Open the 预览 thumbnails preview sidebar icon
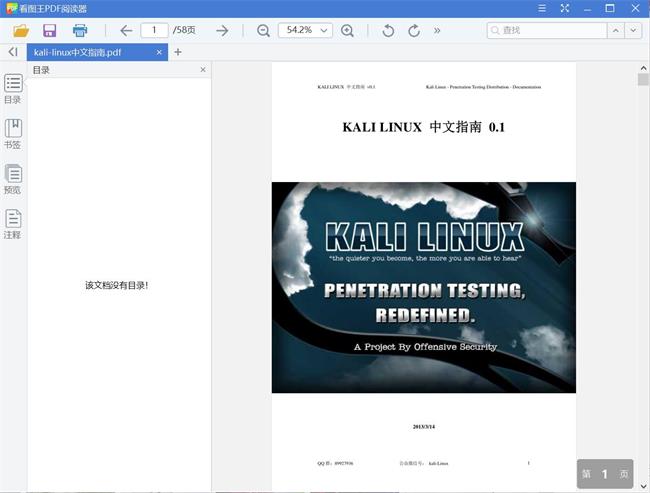The height and width of the screenshot is (493, 650). click(13, 179)
